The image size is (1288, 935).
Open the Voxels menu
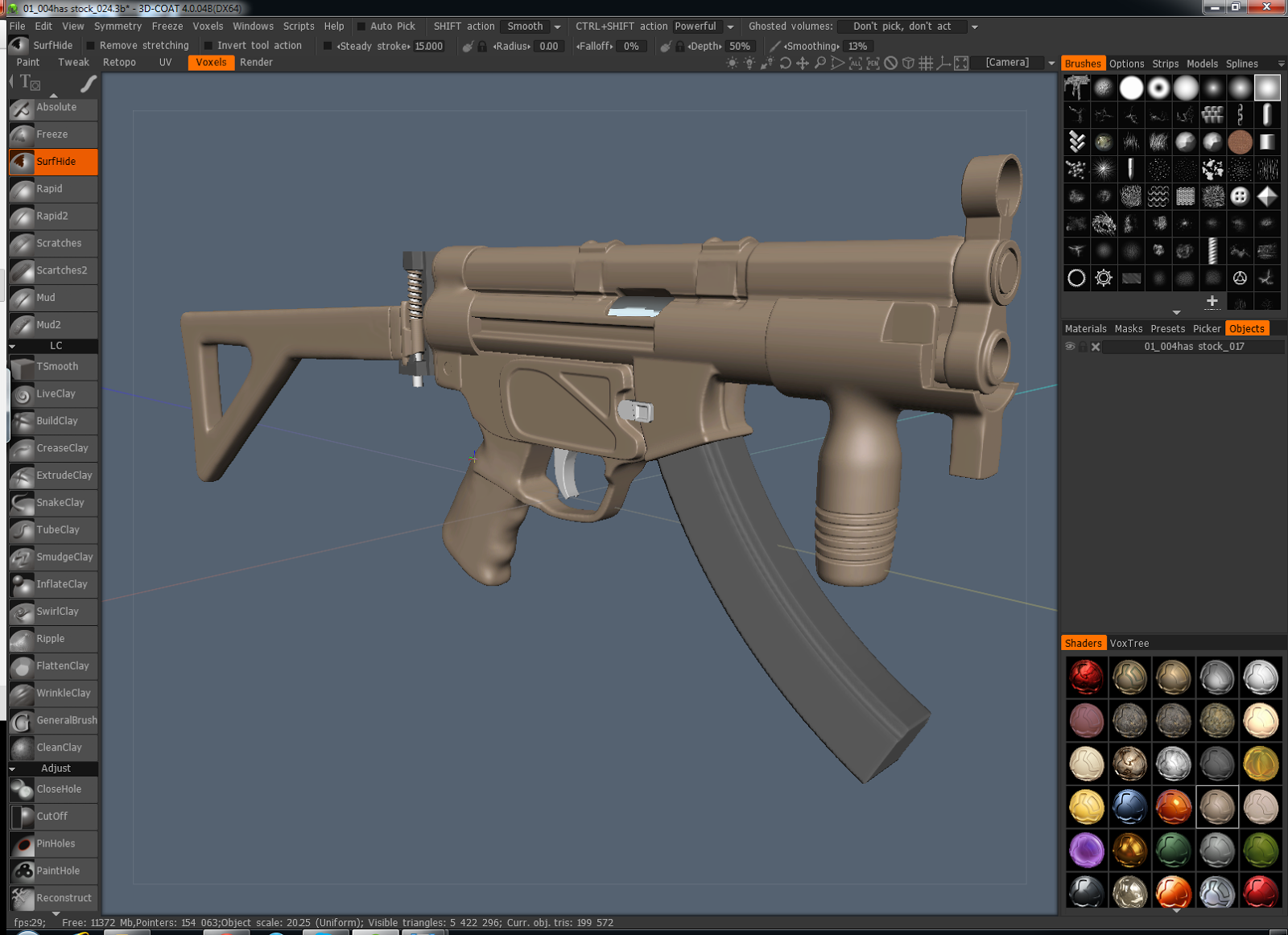pyautogui.click(x=208, y=27)
